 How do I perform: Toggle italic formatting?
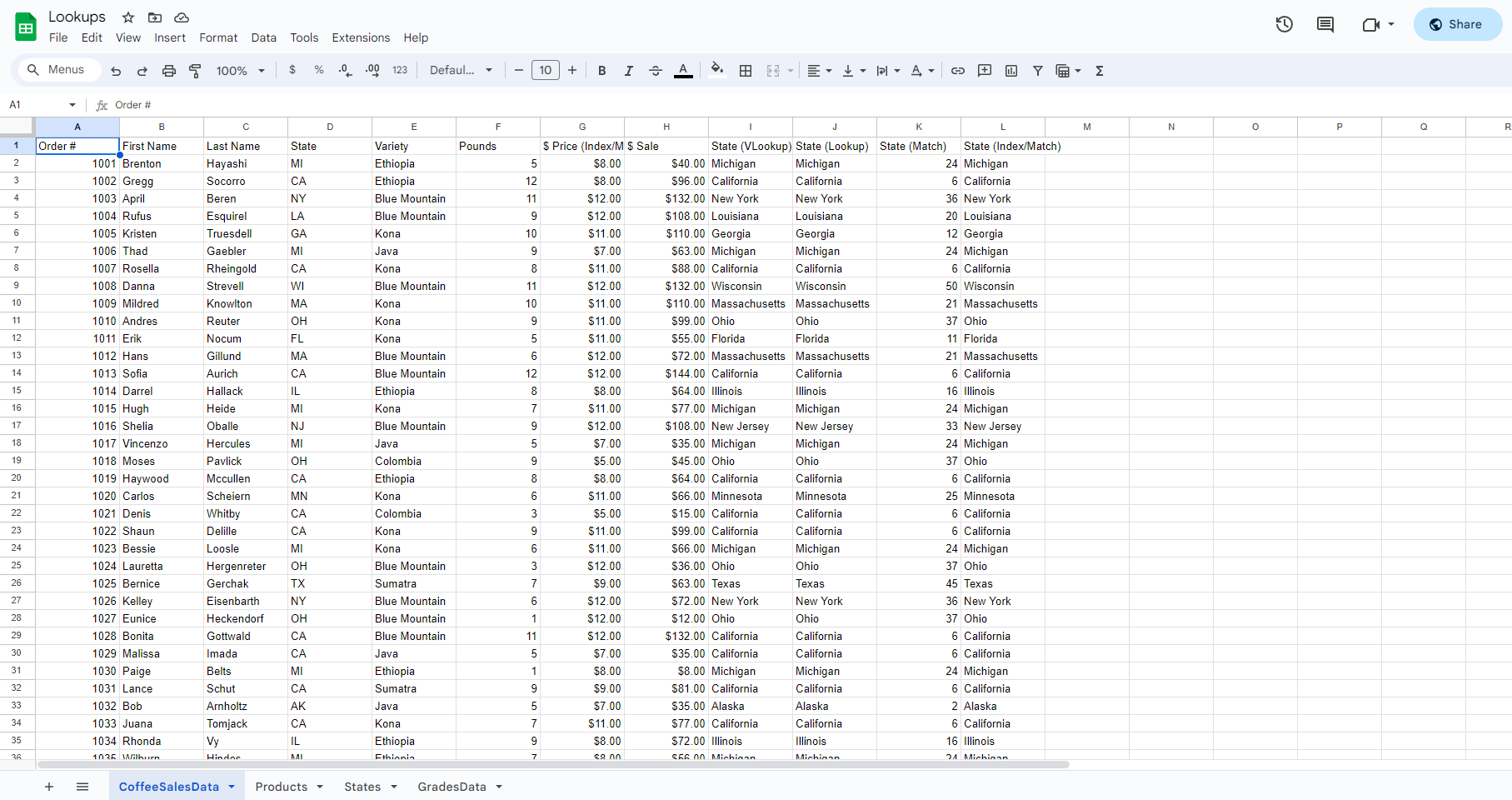pos(629,71)
